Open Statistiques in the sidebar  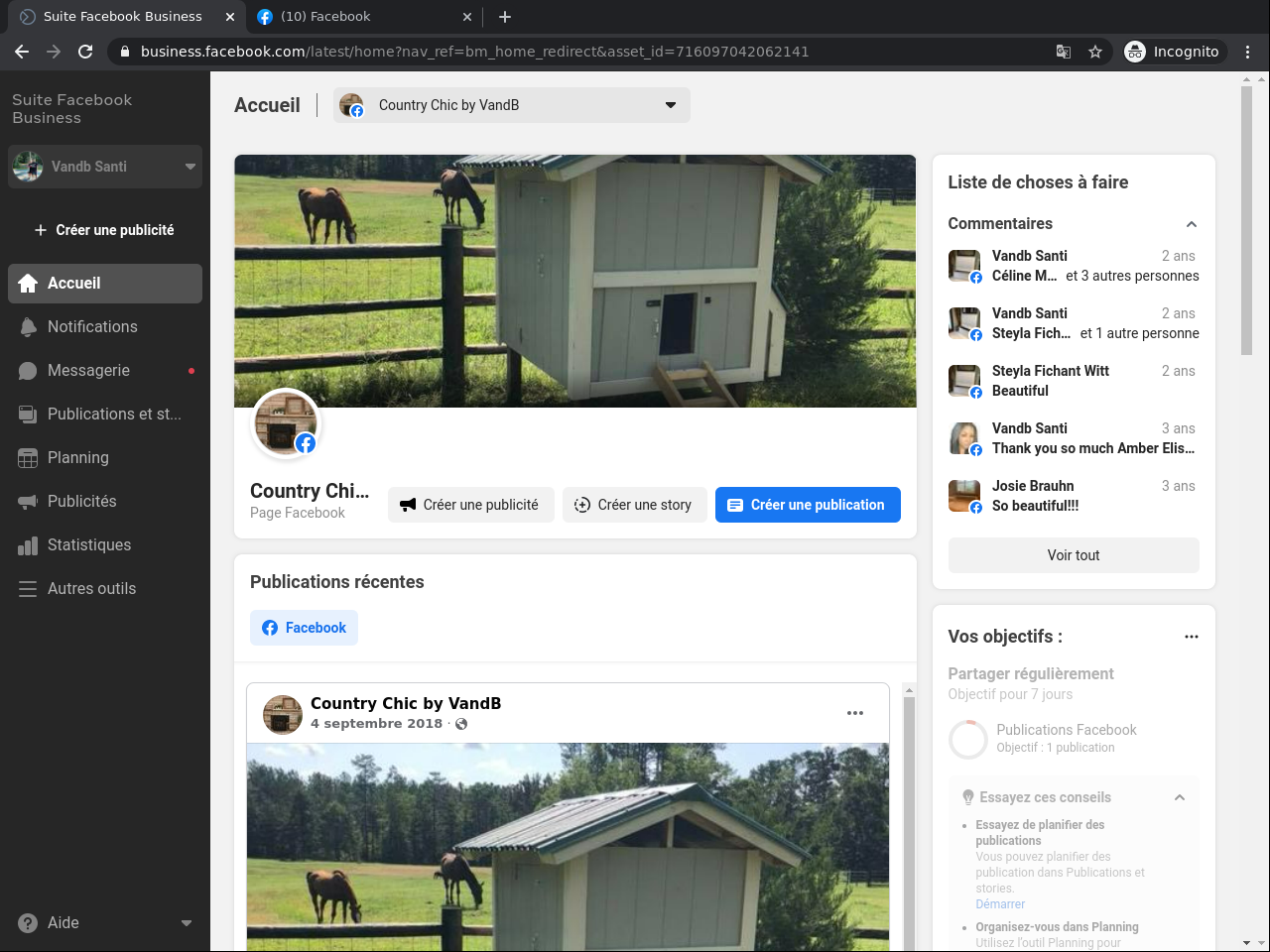coord(105,545)
